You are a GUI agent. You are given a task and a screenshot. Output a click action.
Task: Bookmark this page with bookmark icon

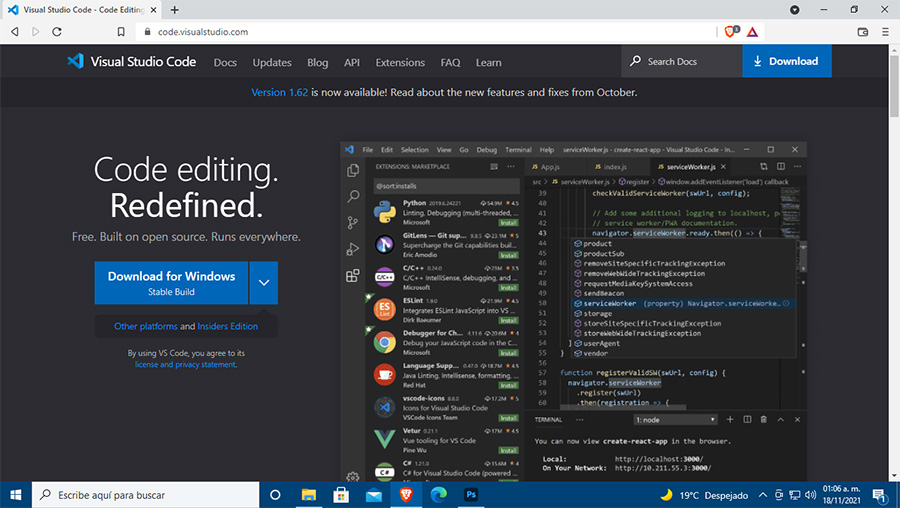(x=121, y=32)
